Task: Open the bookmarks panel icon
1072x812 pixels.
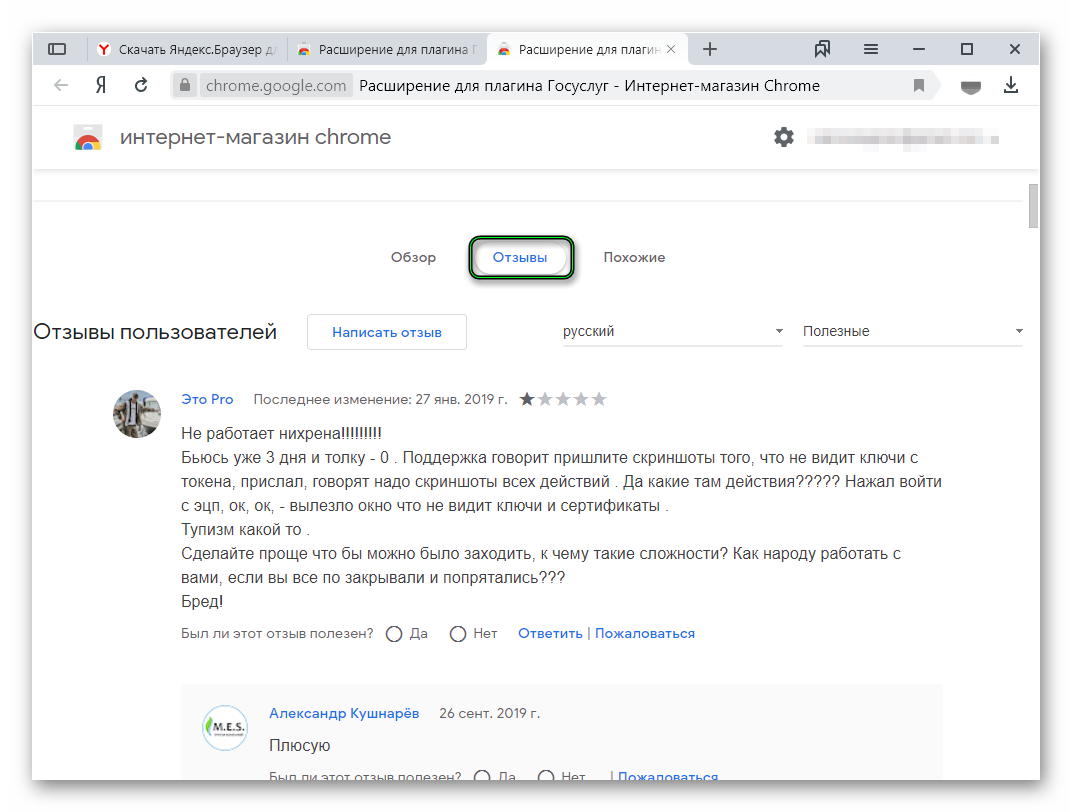Action: point(823,48)
